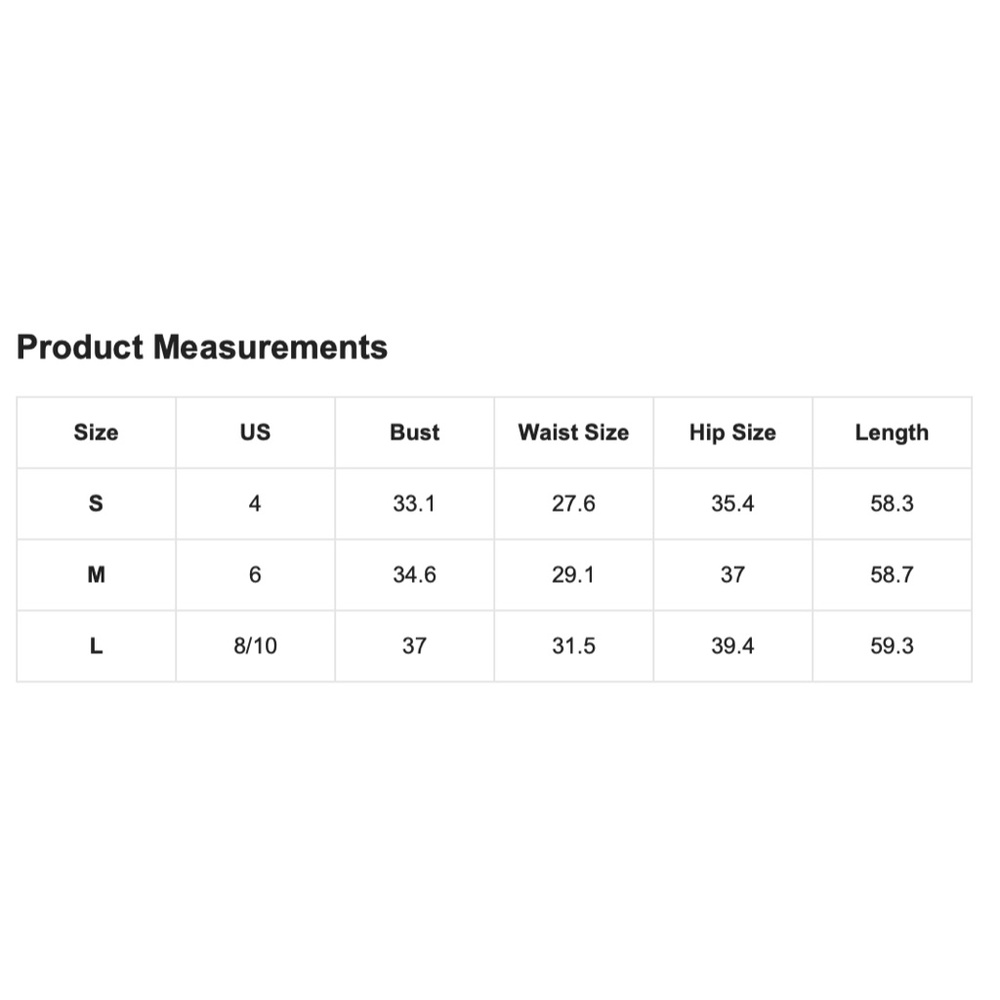
Task: Select the 33.1 bust value cell
Action: click(414, 504)
